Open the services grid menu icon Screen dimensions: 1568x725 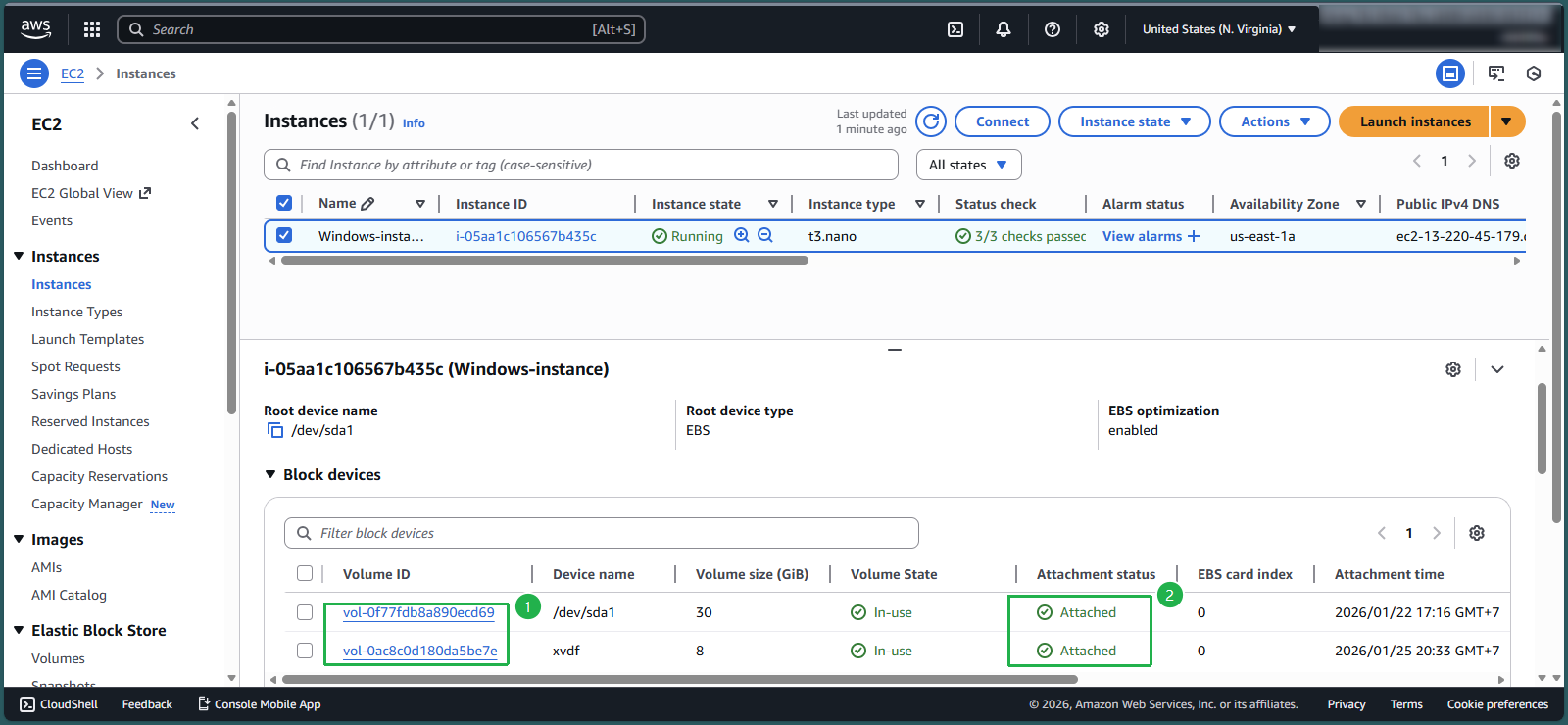tap(92, 29)
